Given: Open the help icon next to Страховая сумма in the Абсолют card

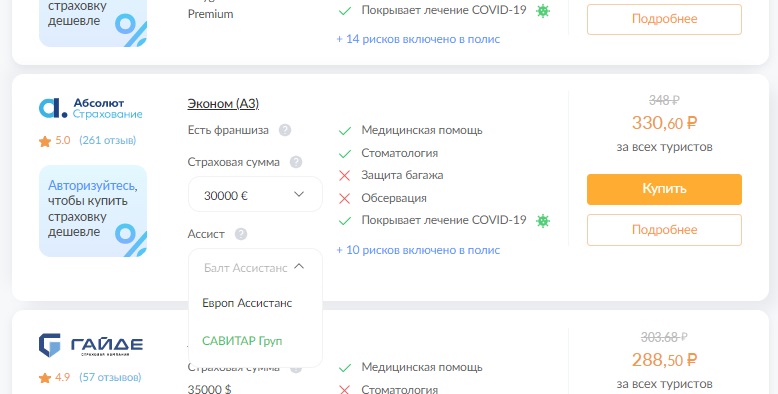Looking at the screenshot, I should coord(296,162).
